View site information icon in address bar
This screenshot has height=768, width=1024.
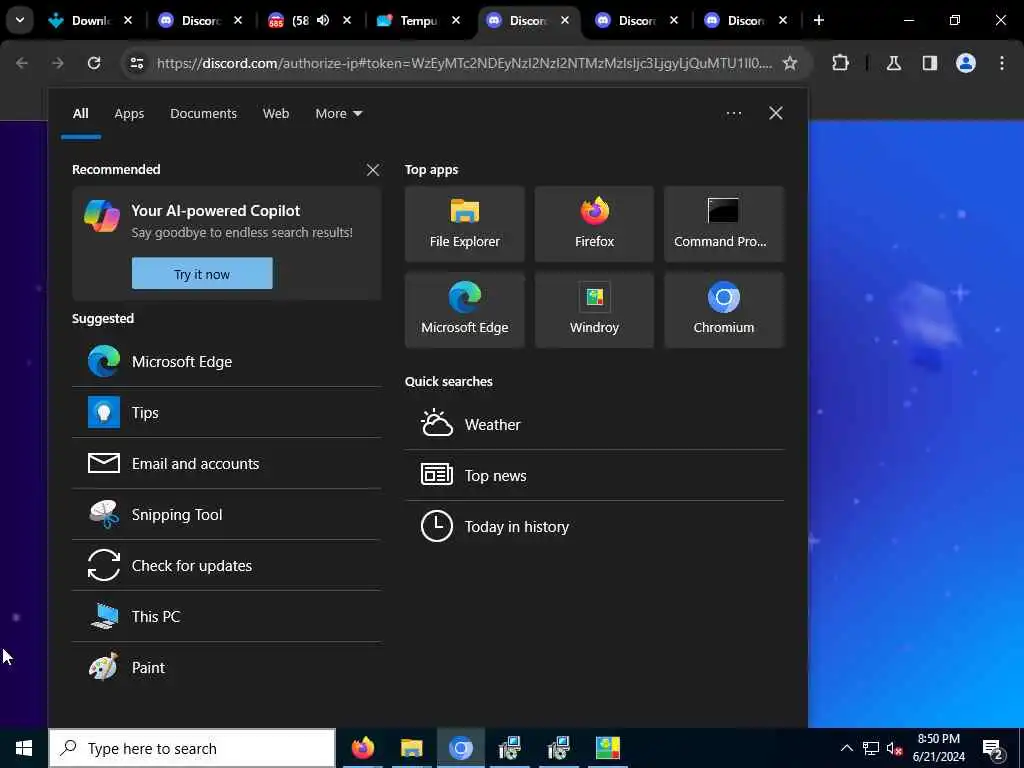pos(136,63)
